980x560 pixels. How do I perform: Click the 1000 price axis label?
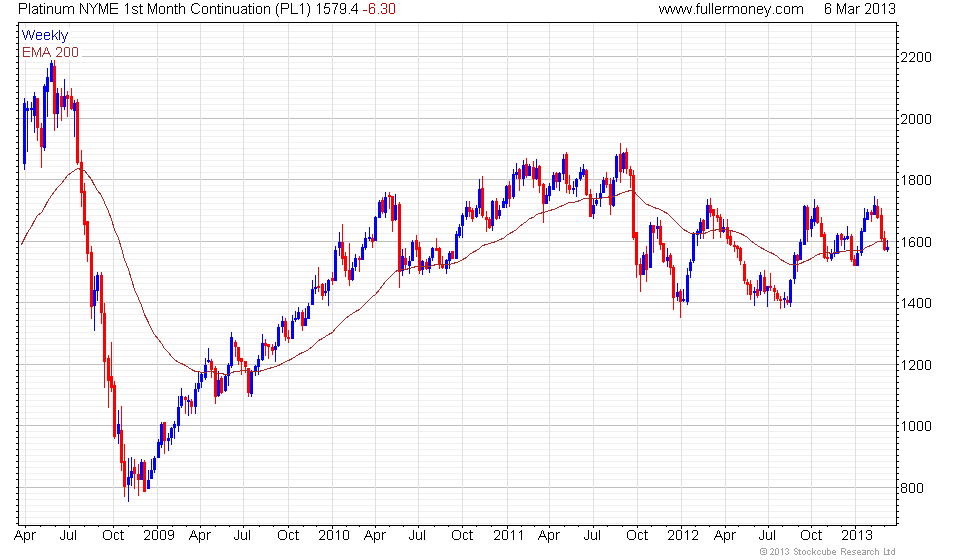[x=916, y=427]
